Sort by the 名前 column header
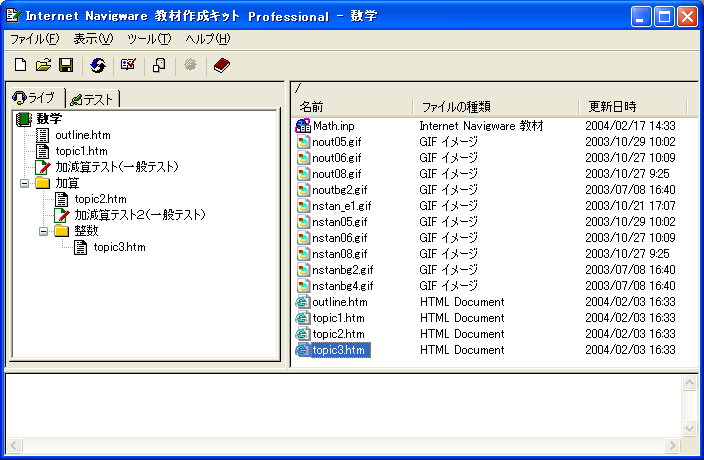 352,107
